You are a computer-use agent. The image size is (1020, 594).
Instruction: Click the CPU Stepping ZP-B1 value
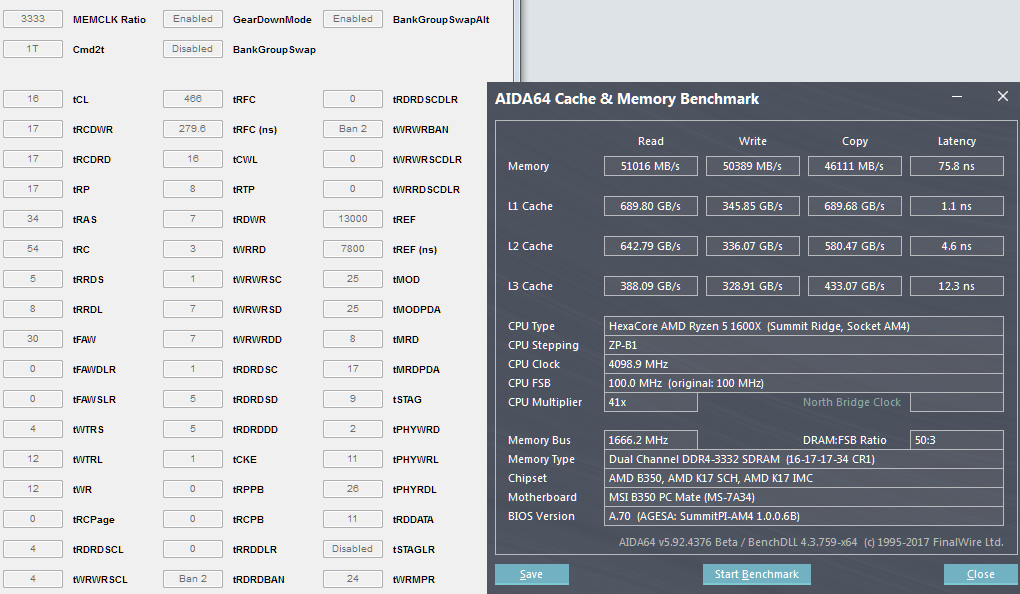[803, 345]
